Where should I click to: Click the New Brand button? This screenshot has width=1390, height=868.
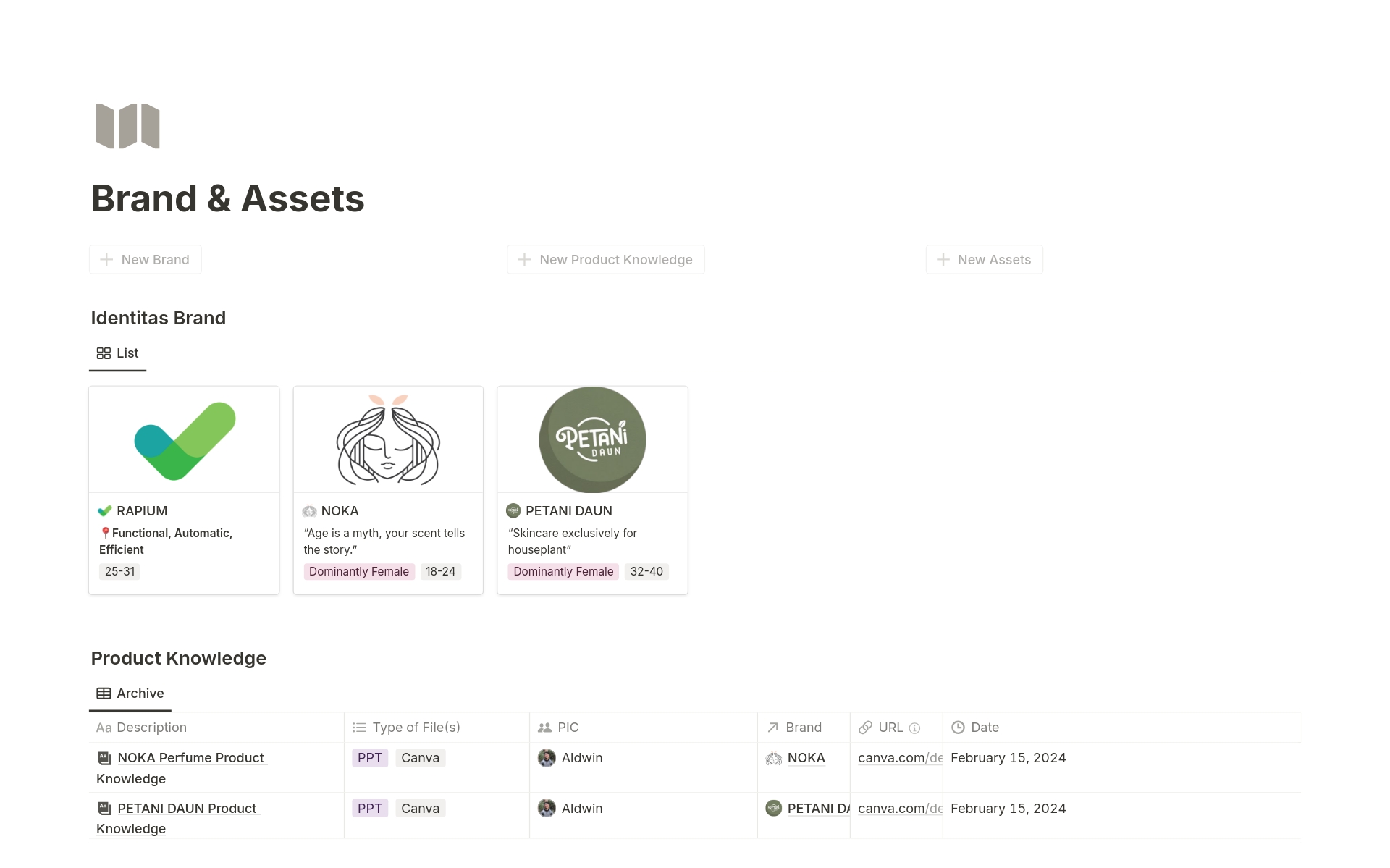[145, 259]
